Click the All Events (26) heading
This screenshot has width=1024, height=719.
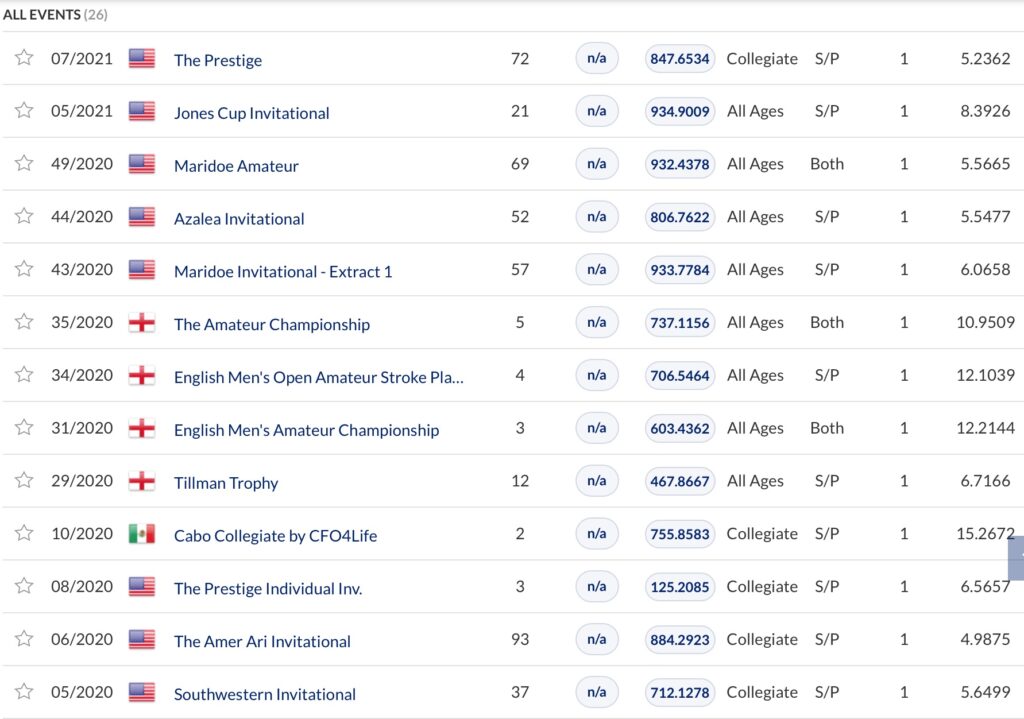pos(55,15)
